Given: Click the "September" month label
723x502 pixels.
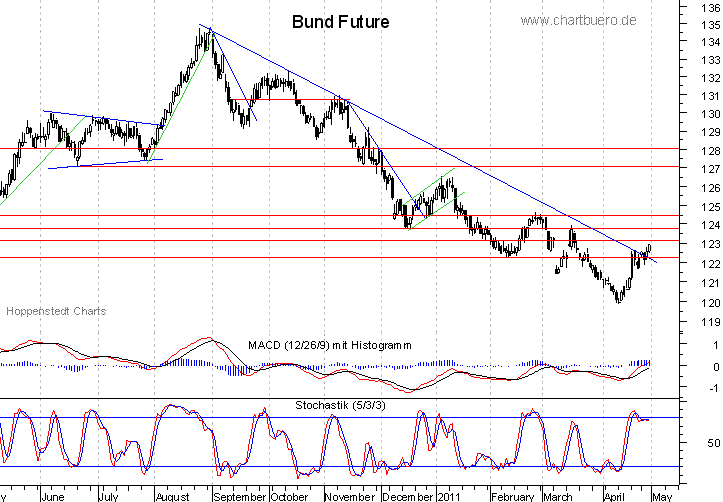Looking at the screenshot, I should (240, 496).
